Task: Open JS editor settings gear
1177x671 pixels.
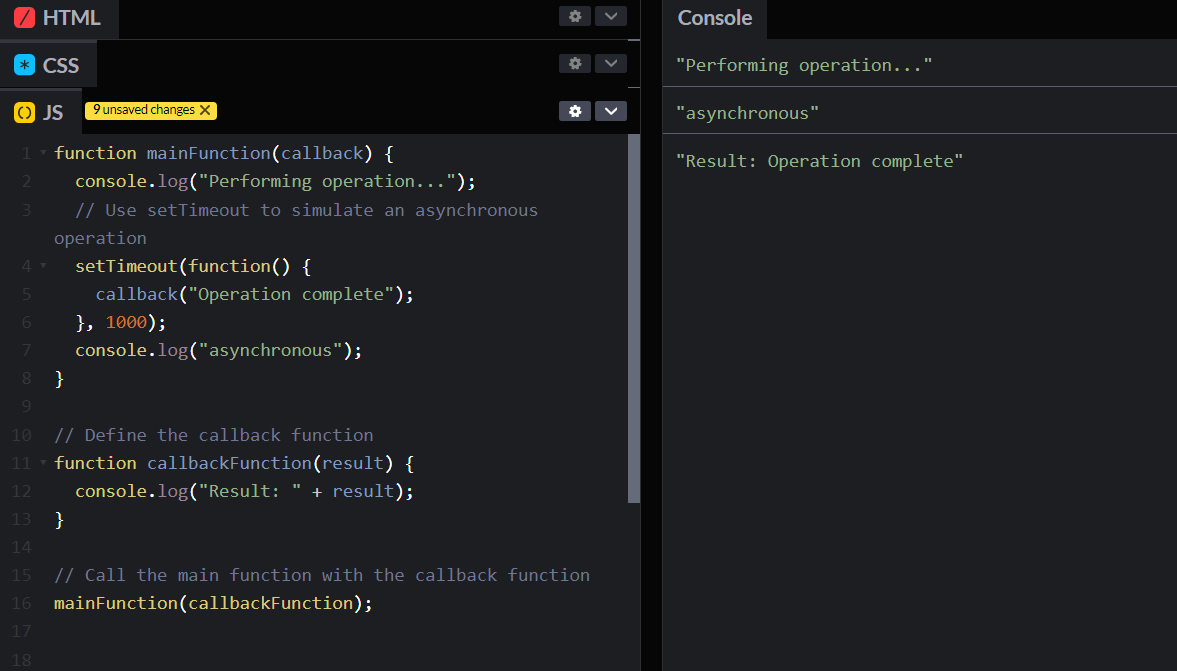Action: (x=575, y=111)
